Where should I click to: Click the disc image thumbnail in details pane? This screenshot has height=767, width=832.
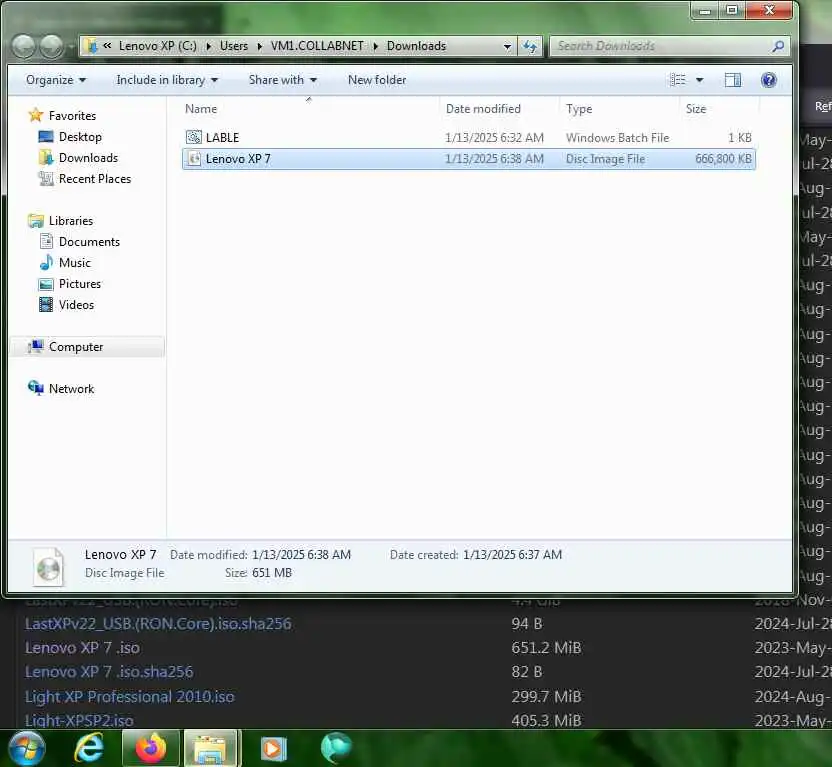[48, 566]
